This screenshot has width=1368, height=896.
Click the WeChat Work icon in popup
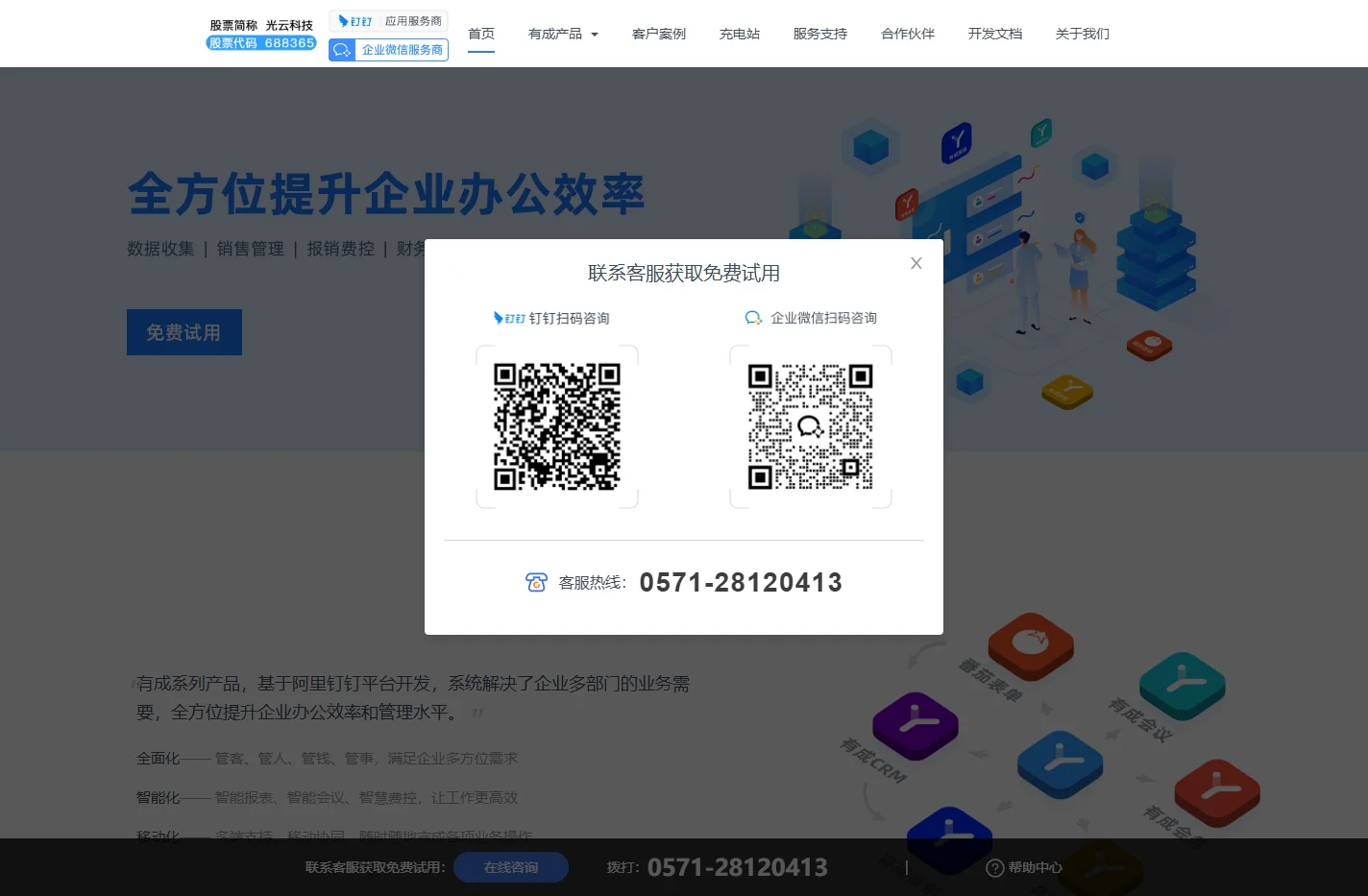click(754, 318)
